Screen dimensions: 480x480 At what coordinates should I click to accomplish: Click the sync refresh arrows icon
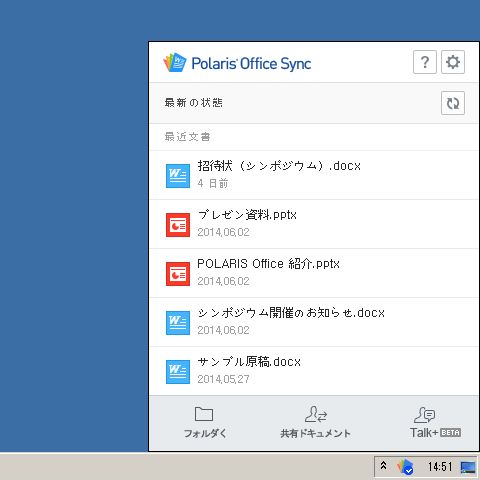(453, 103)
